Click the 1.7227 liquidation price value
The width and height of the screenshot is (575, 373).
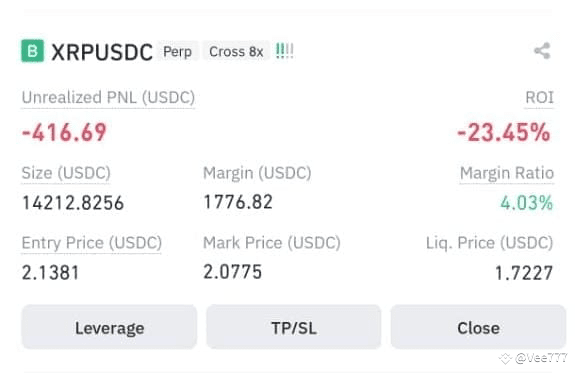pos(524,273)
